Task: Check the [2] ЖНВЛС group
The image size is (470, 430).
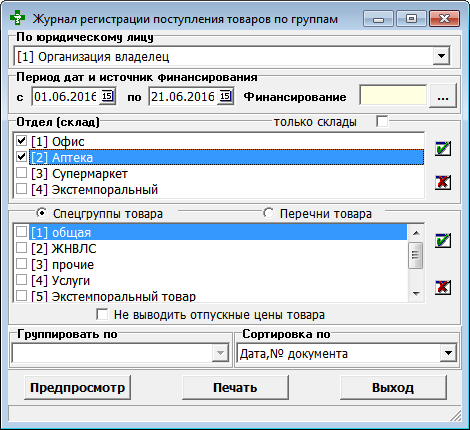Action: (22, 248)
